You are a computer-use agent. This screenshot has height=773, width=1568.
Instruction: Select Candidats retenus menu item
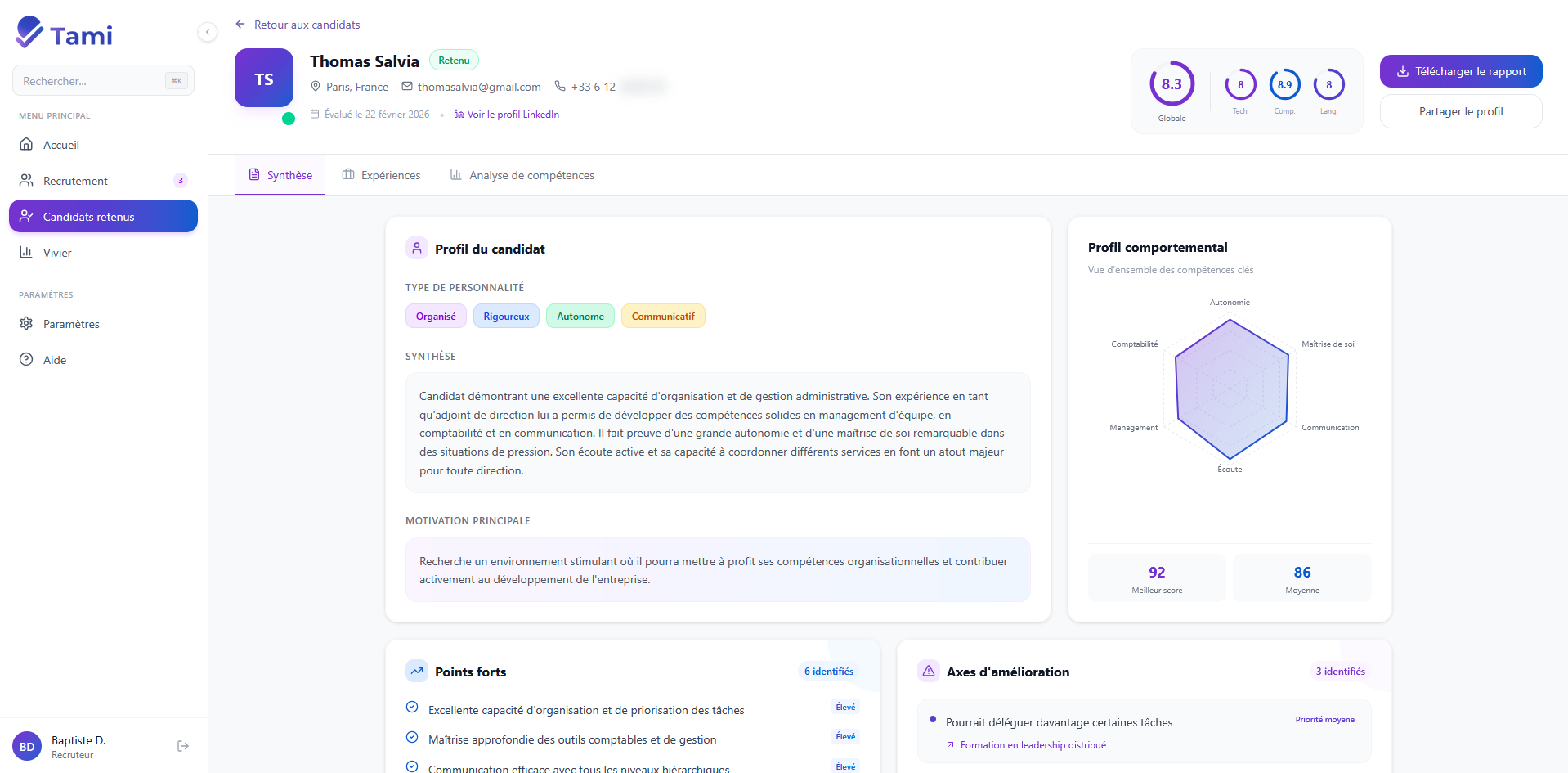103,217
